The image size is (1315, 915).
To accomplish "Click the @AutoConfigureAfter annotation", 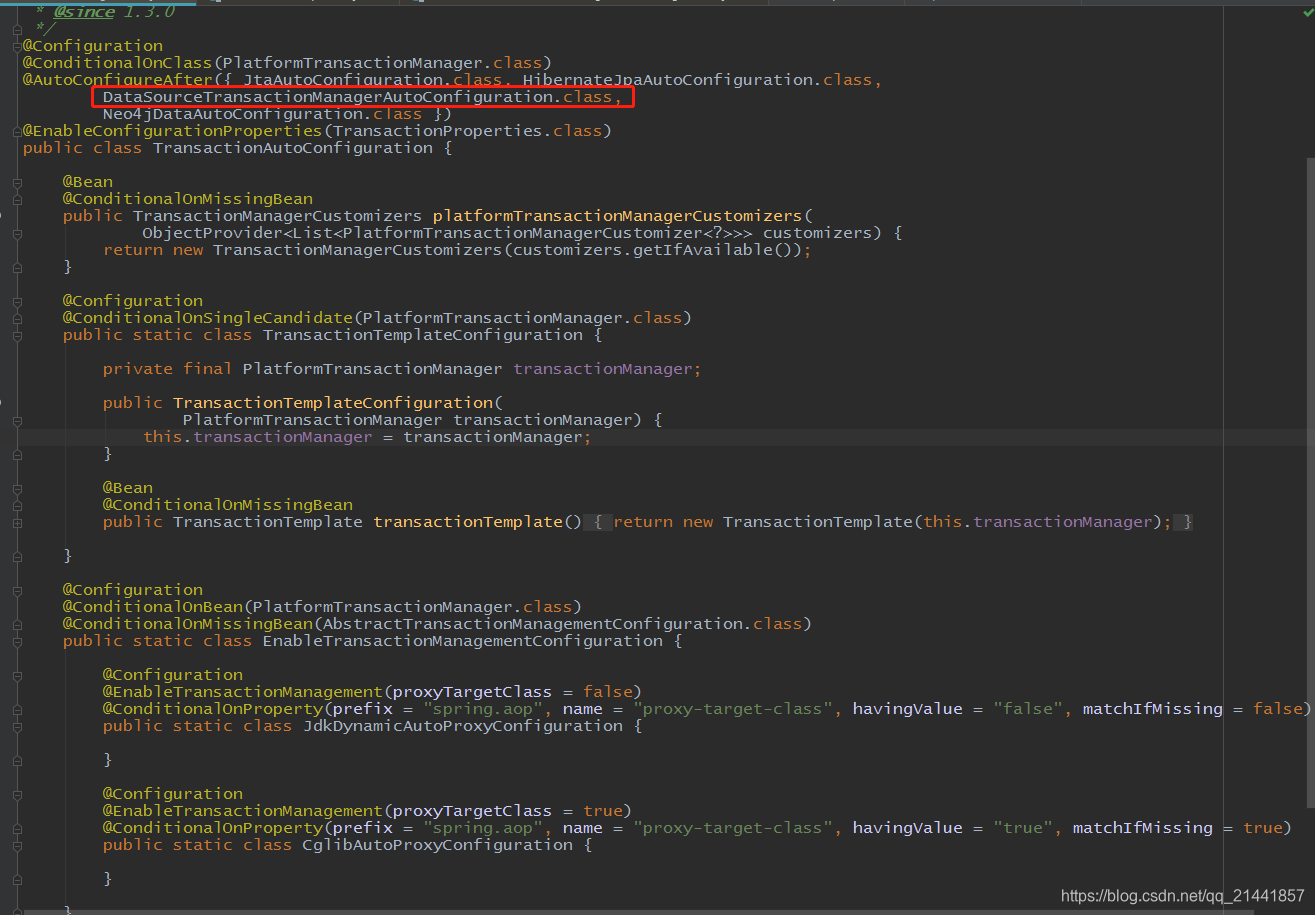I will [118, 80].
